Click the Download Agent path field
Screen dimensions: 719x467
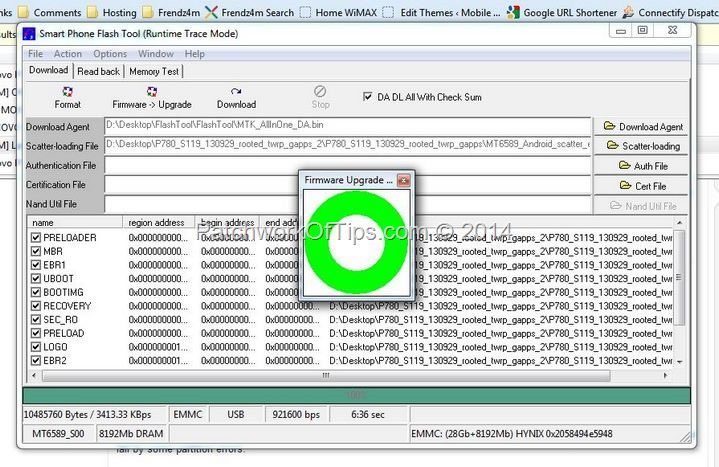(348, 126)
